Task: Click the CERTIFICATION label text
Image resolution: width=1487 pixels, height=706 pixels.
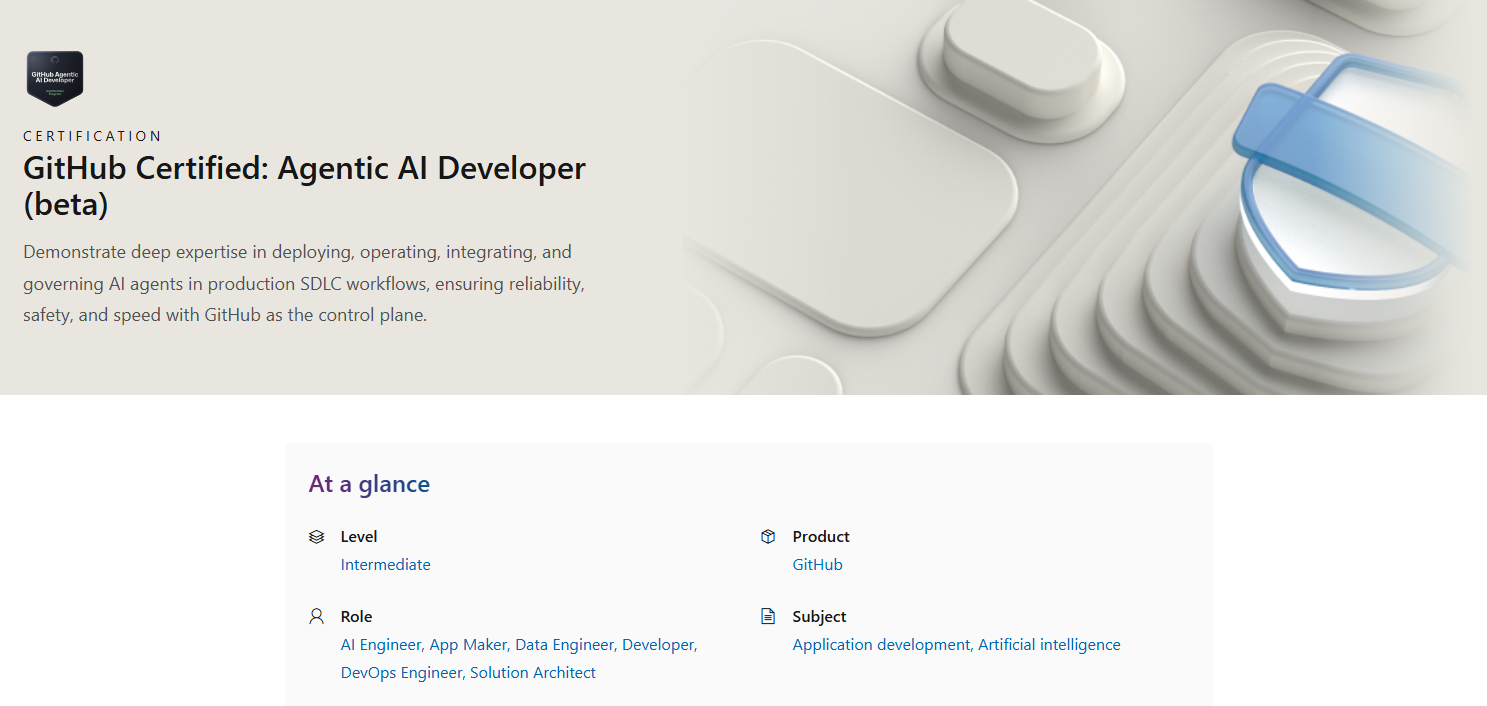Action: click(92, 136)
